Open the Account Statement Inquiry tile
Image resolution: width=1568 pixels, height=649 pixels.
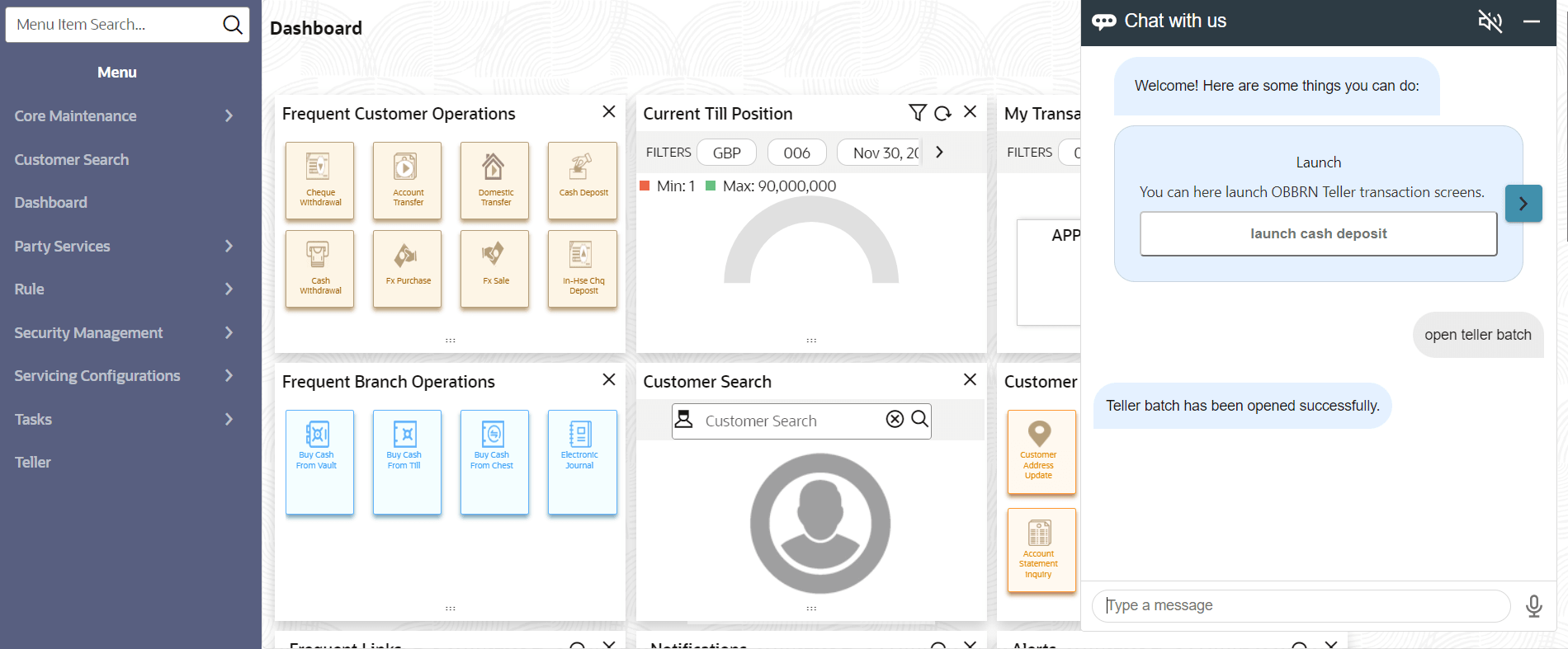tap(1041, 550)
